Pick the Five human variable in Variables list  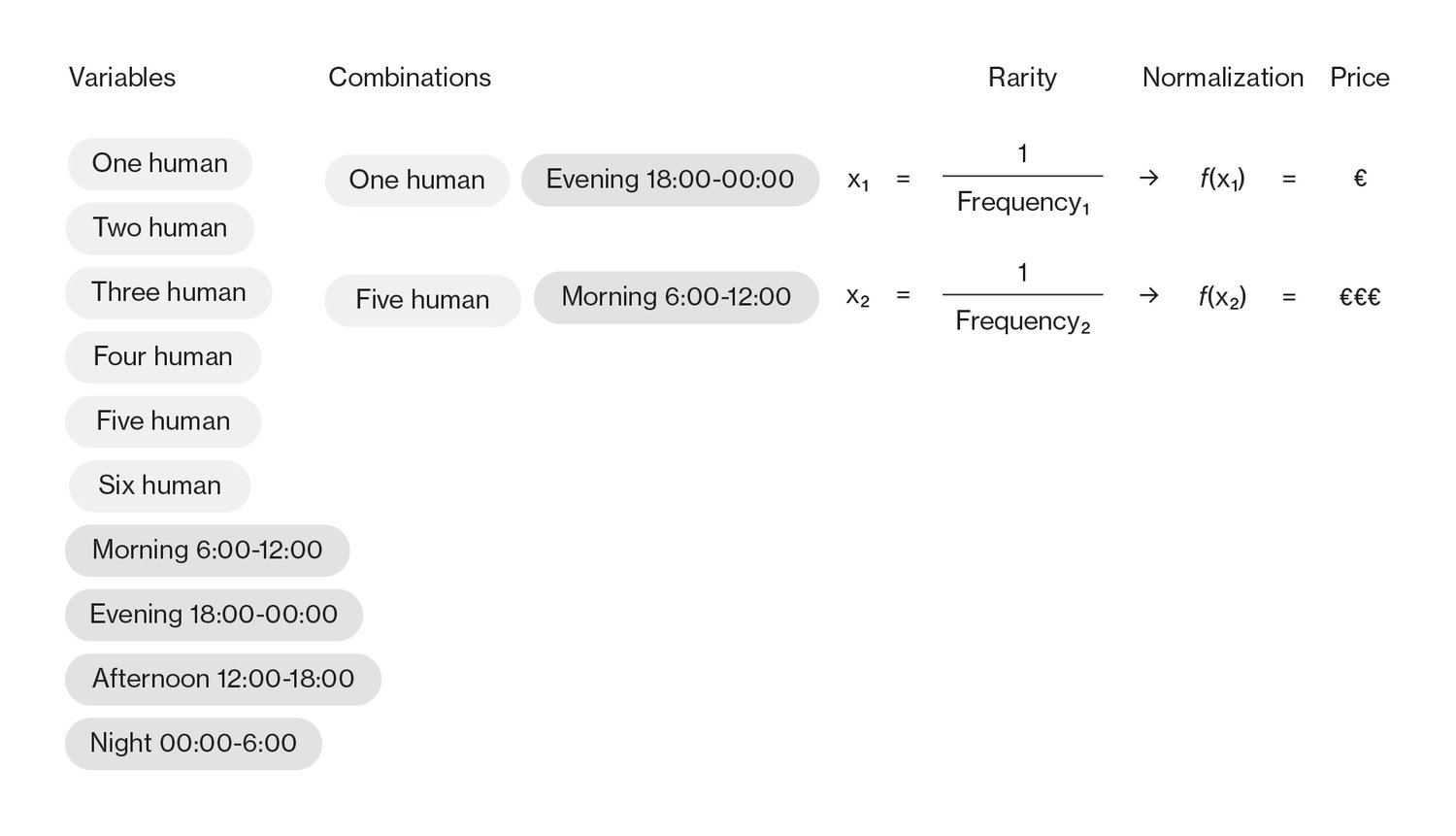pos(163,421)
